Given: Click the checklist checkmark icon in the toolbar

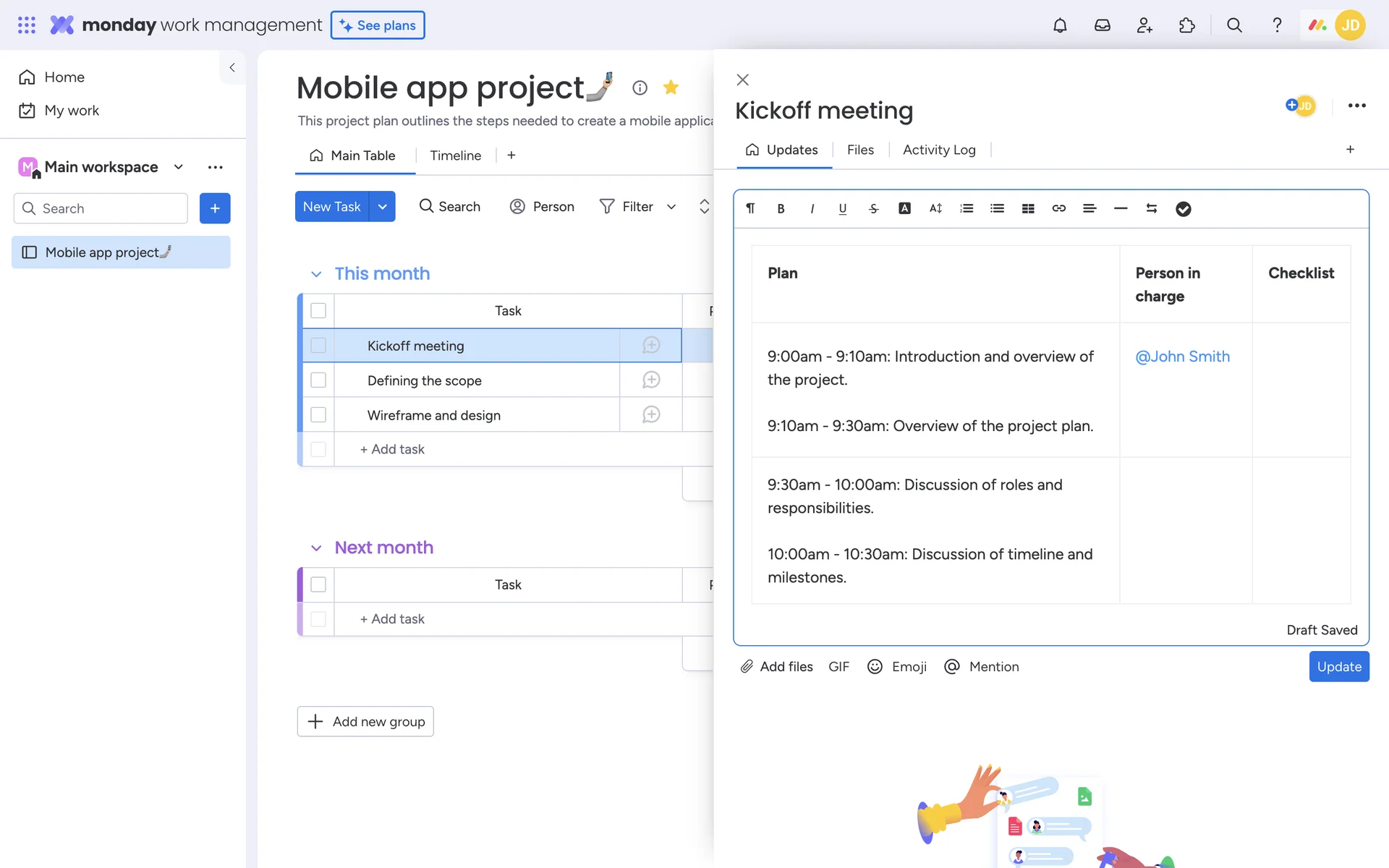Looking at the screenshot, I should [x=1183, y=208].
